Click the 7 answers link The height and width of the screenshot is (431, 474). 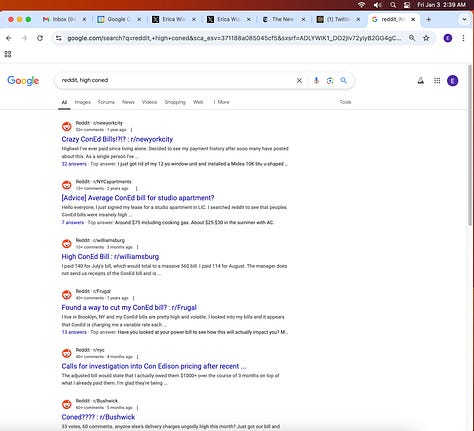coord(73,223)
